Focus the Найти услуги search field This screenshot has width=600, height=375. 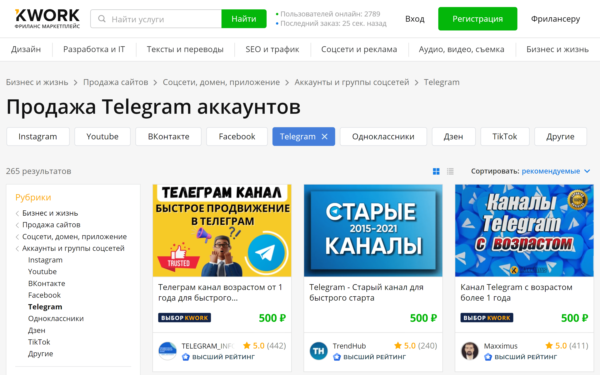point(156,19)
